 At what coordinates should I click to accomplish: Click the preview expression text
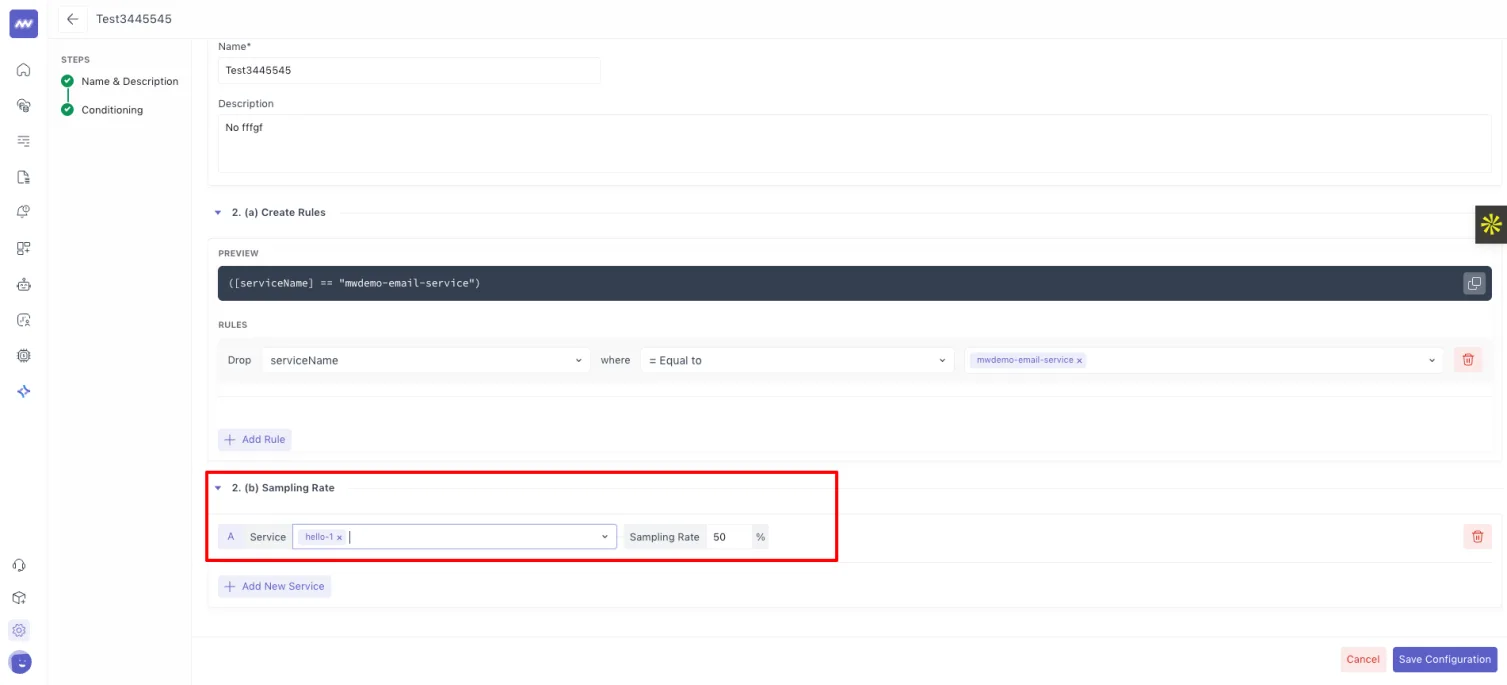click(354, 283)
